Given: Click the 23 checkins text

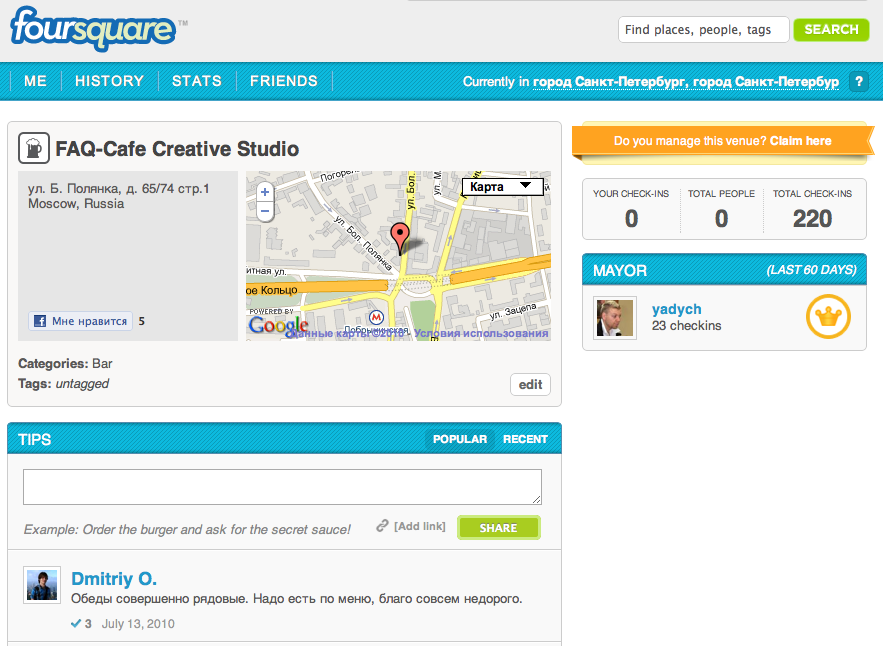Looking at the screenshot, I should tap(686, 326).
